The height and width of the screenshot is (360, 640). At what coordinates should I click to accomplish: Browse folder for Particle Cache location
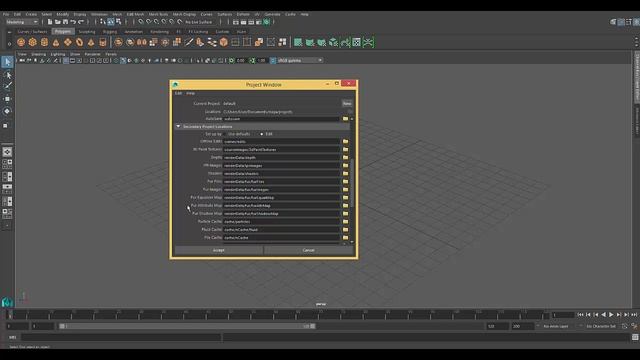coord(345,222)
